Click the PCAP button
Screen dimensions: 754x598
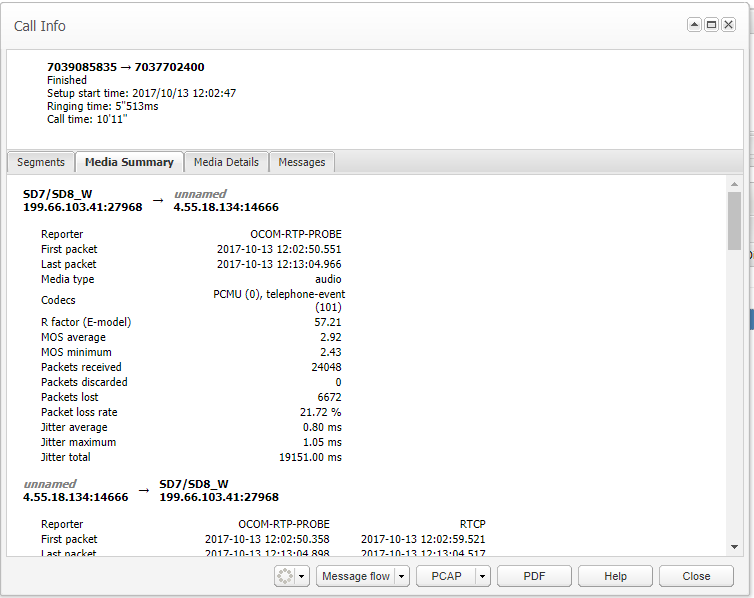pyautogui.click(x=446, y=576)
